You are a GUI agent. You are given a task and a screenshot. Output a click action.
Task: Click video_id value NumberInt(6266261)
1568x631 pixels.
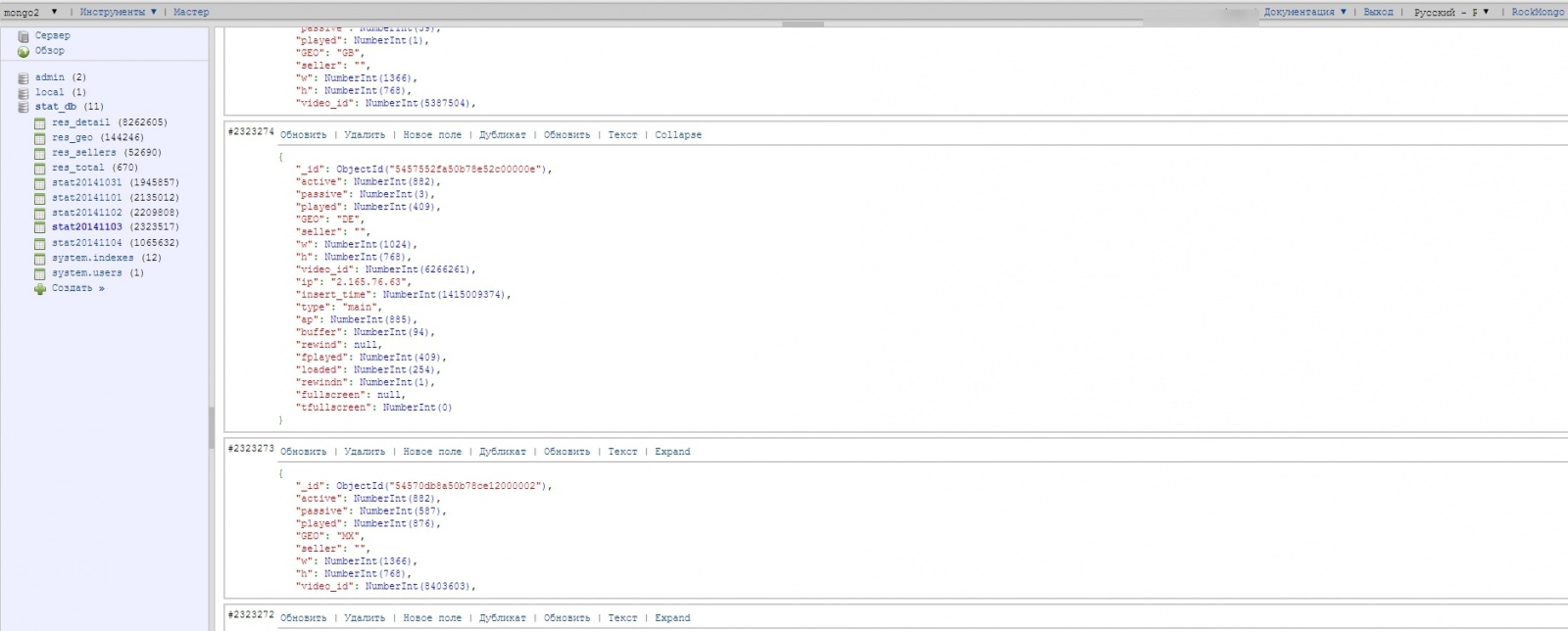pos(418,269)
